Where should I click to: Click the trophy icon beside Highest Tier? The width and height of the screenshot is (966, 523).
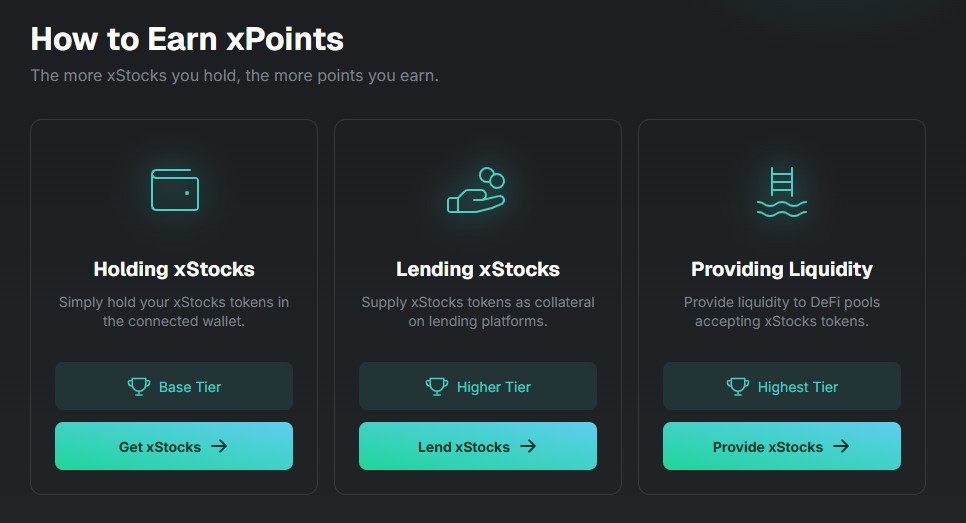click(x=737, y=386)
